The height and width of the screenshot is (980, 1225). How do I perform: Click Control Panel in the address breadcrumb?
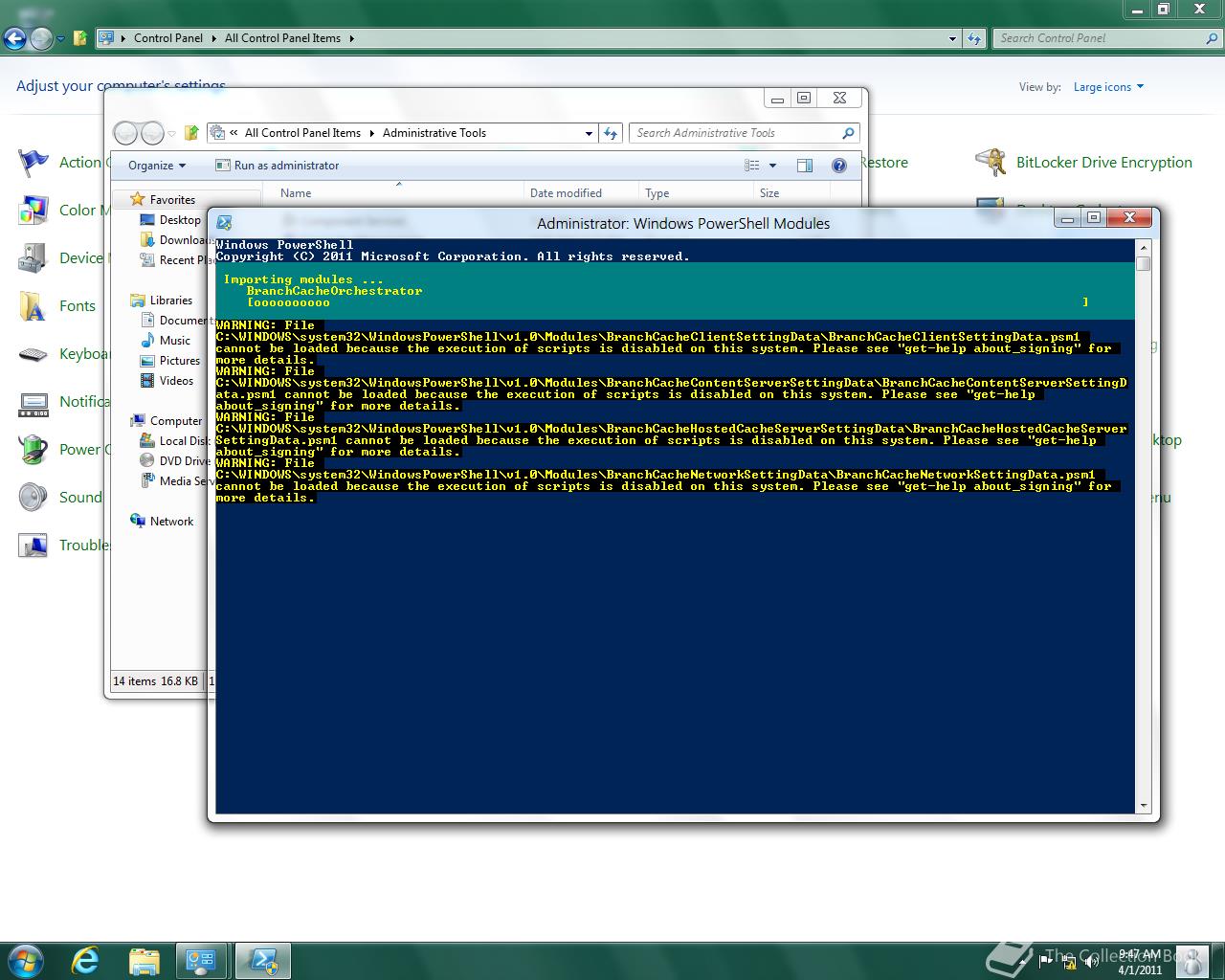coord(168,38)
